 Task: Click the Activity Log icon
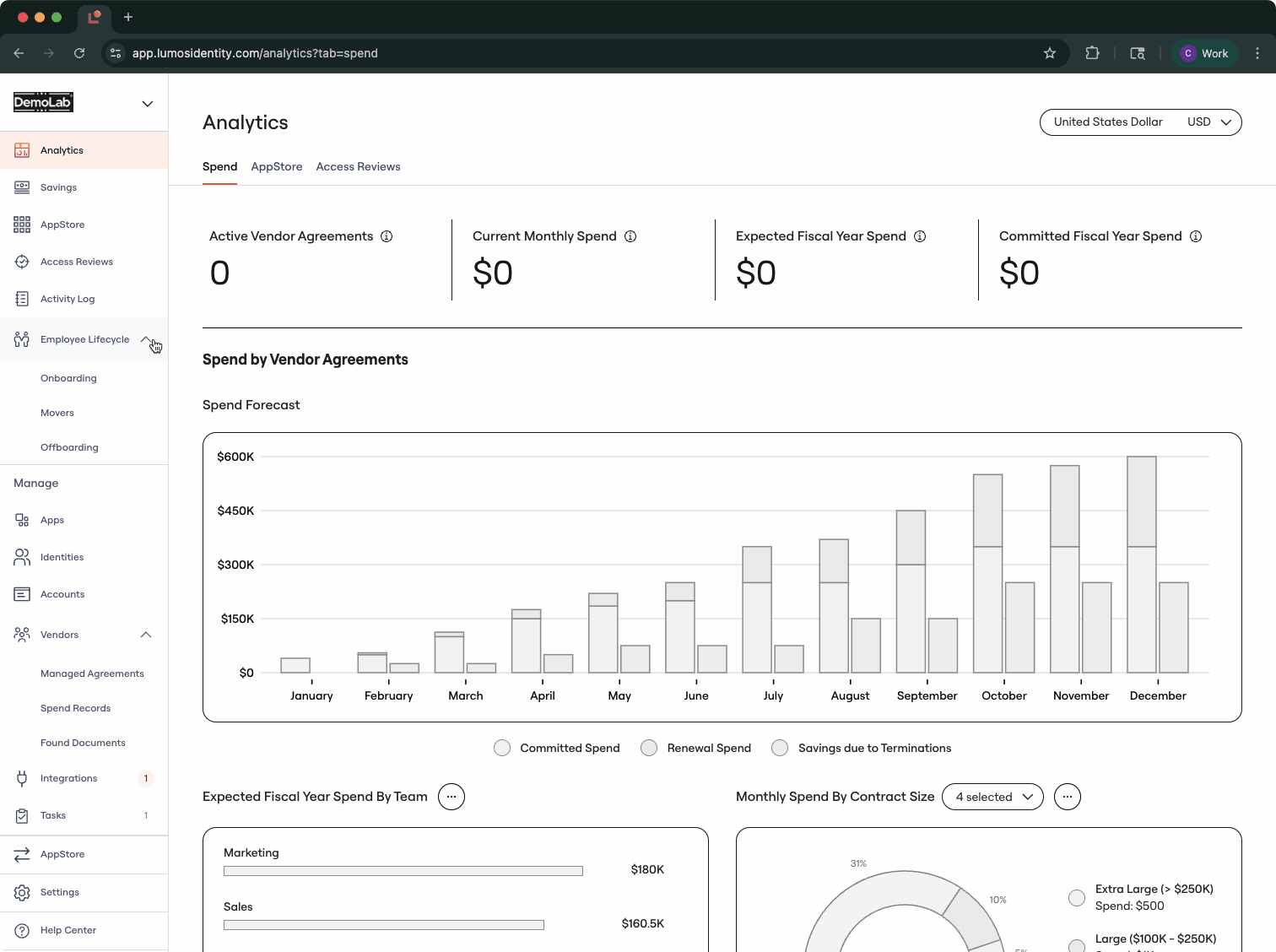tap(22, 299)
